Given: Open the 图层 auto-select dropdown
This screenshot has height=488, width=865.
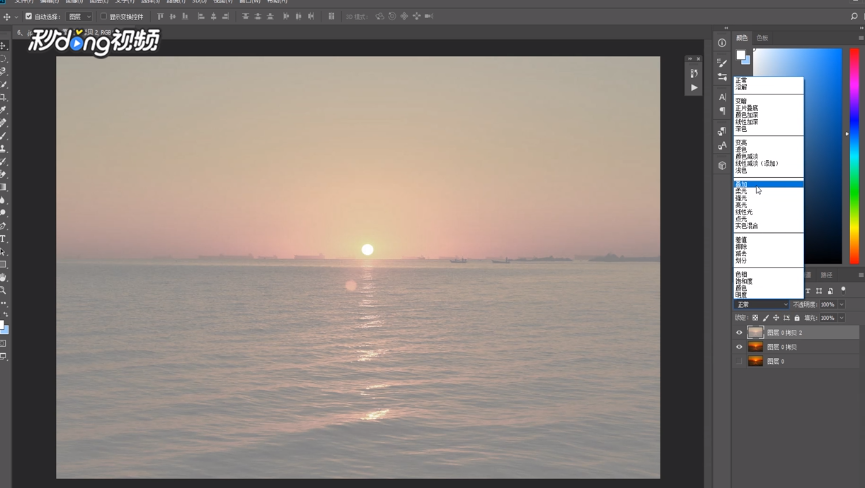Looking at the screenshot, I should coord(79,17).
